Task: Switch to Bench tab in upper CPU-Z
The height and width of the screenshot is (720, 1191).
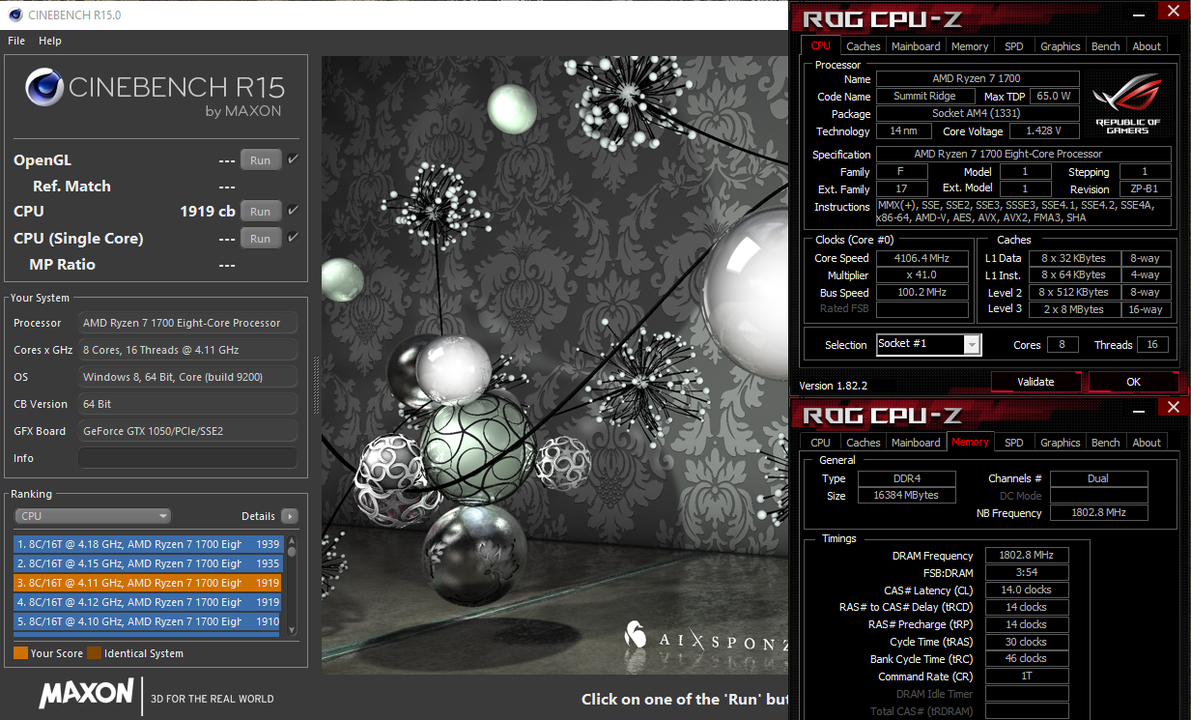Action: [1105, 46]
